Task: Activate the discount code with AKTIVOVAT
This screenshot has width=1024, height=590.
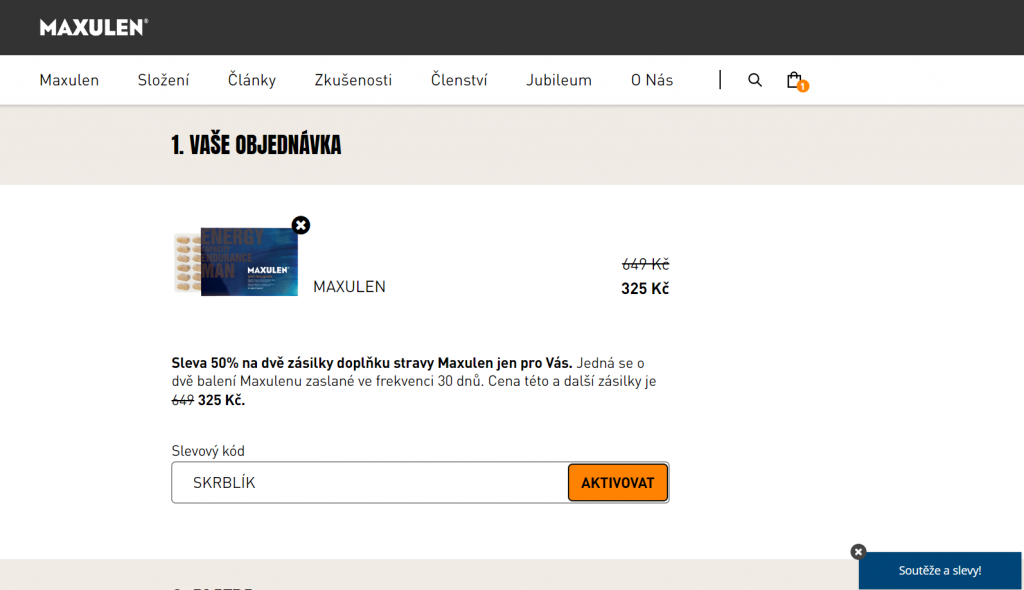Action: click(618, 483)
